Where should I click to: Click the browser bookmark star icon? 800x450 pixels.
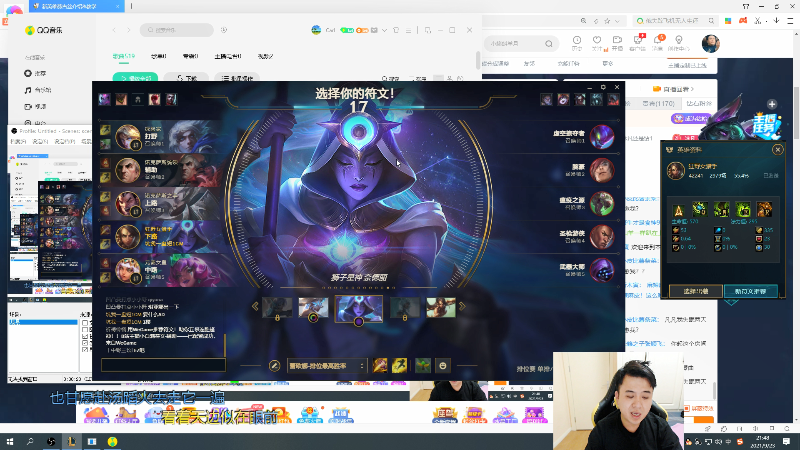[607, 21]
